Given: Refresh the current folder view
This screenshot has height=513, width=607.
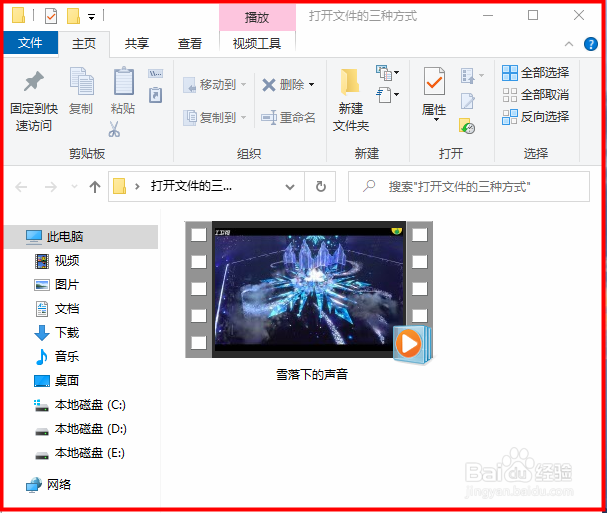Looking at the screenshot, I should (321, 187).
